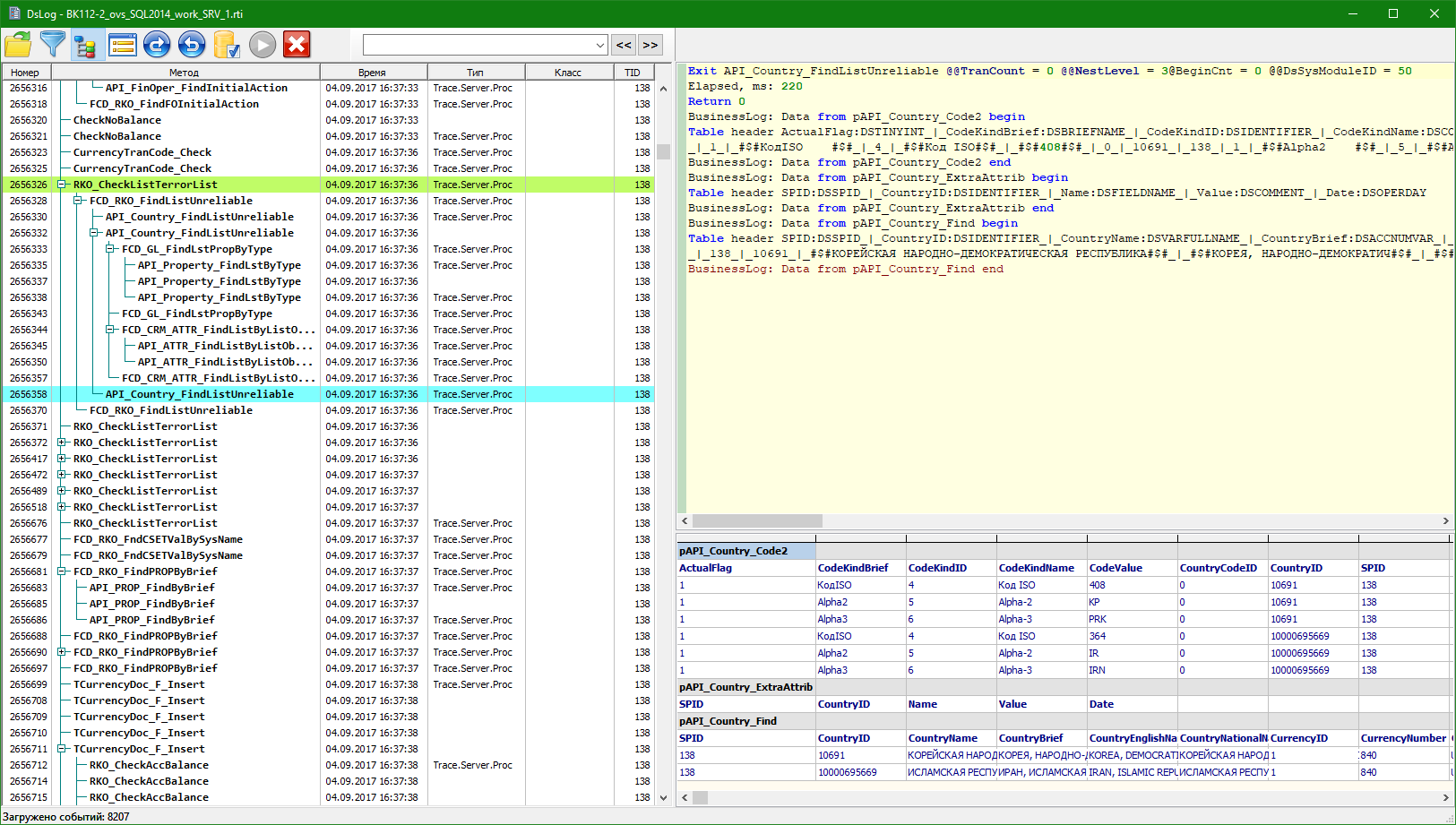Click the blue funnel filter icon
This screenshot has height=825, width=1456.
(x=53, y=44)
